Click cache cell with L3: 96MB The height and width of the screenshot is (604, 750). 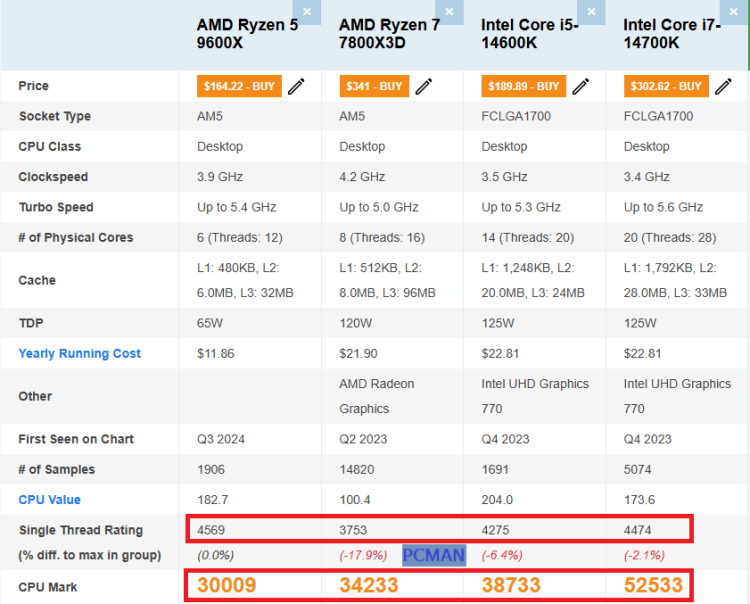coord(387,280)
